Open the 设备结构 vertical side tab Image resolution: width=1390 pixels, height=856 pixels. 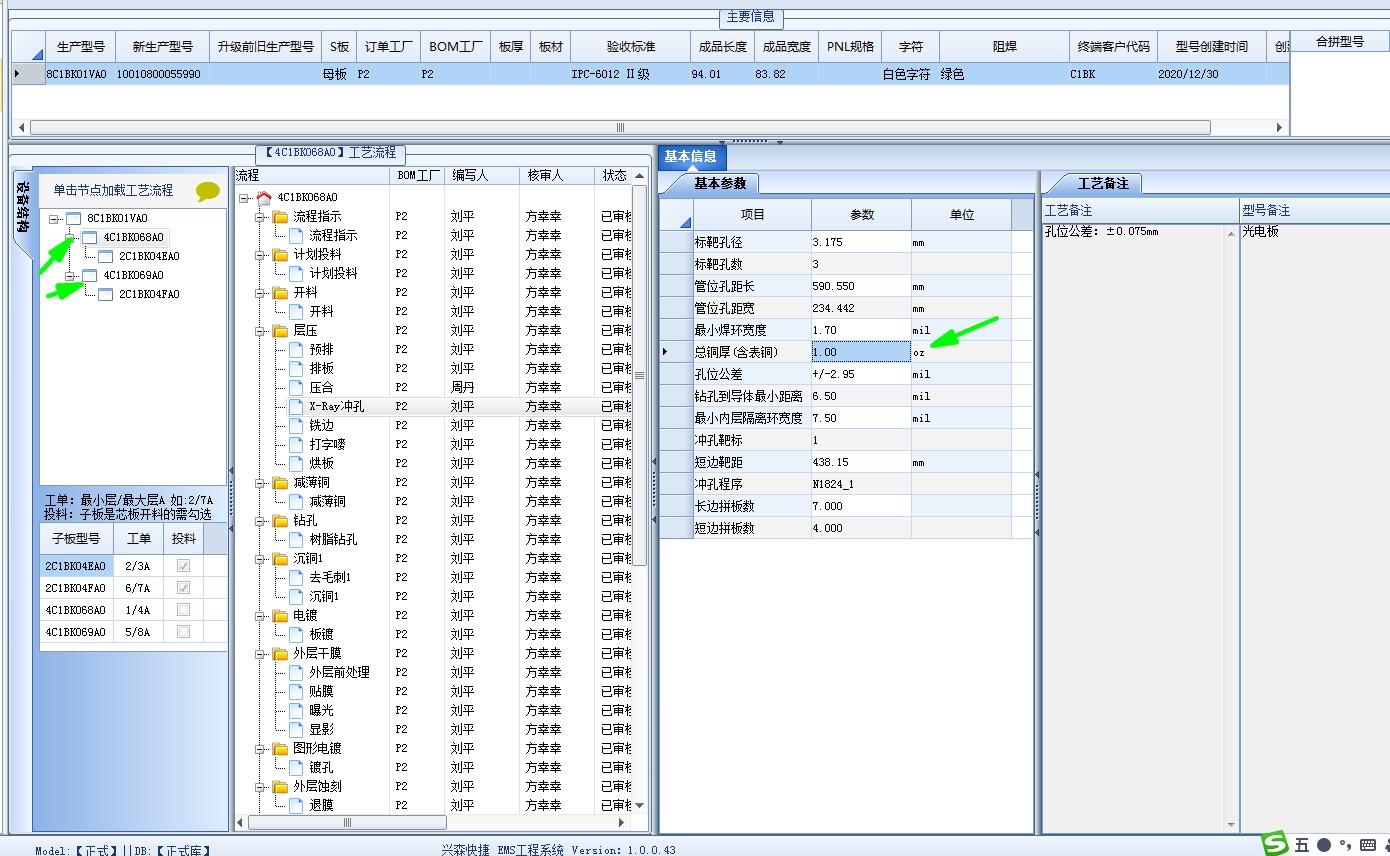click(x=22, y=206)
